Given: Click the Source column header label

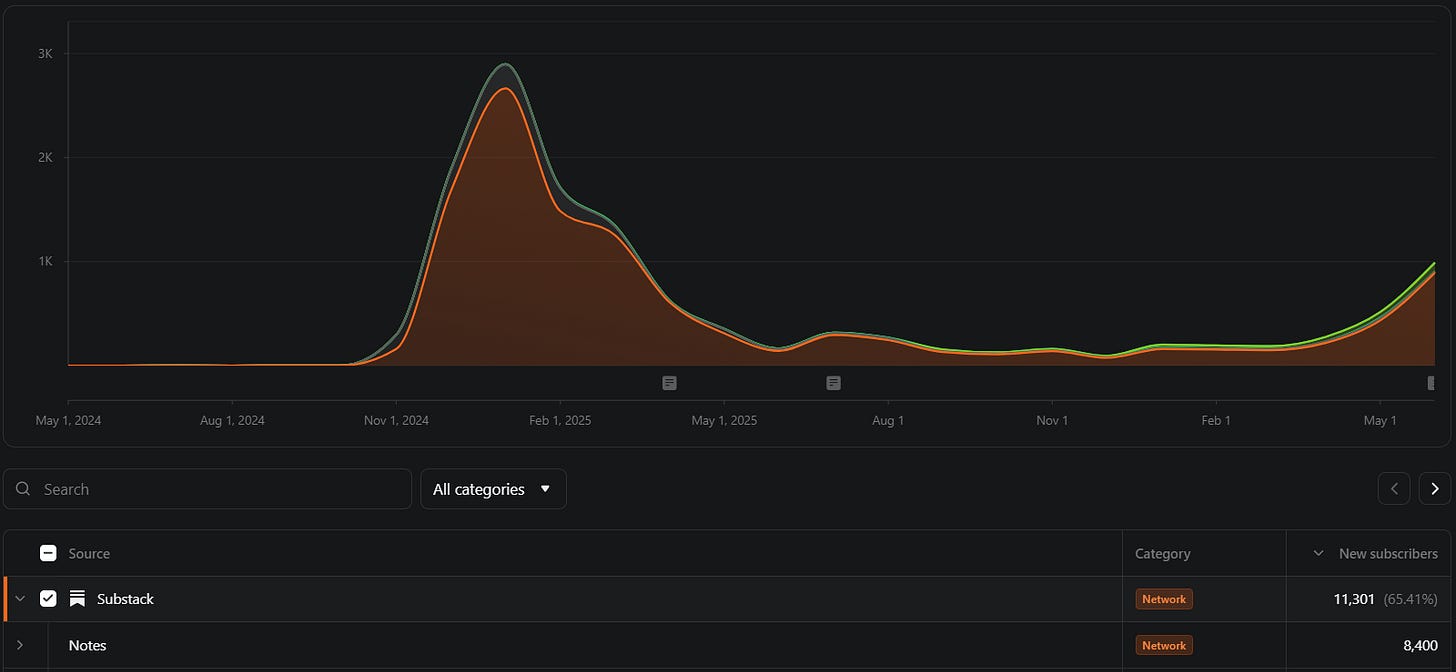Looking at the screenshot, I should (89, 553).
